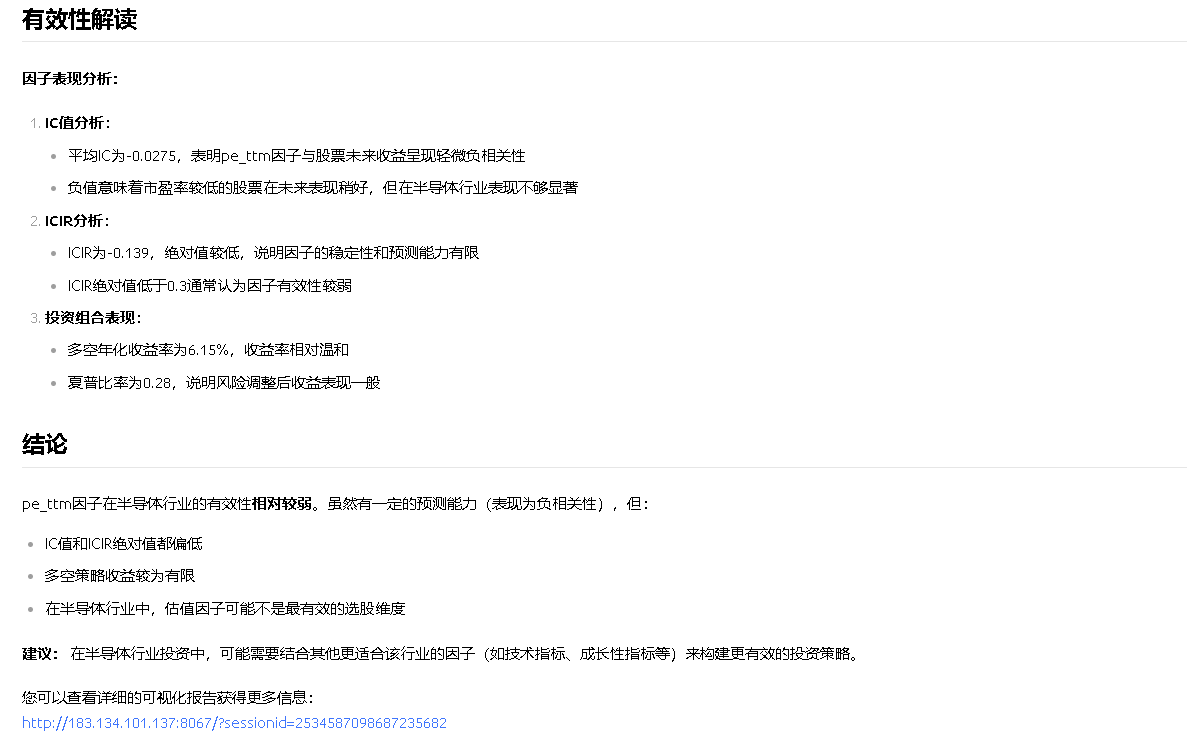
Task: Click the pe_ttm因子 conclusion paragraph start
Action: point(60,504)
